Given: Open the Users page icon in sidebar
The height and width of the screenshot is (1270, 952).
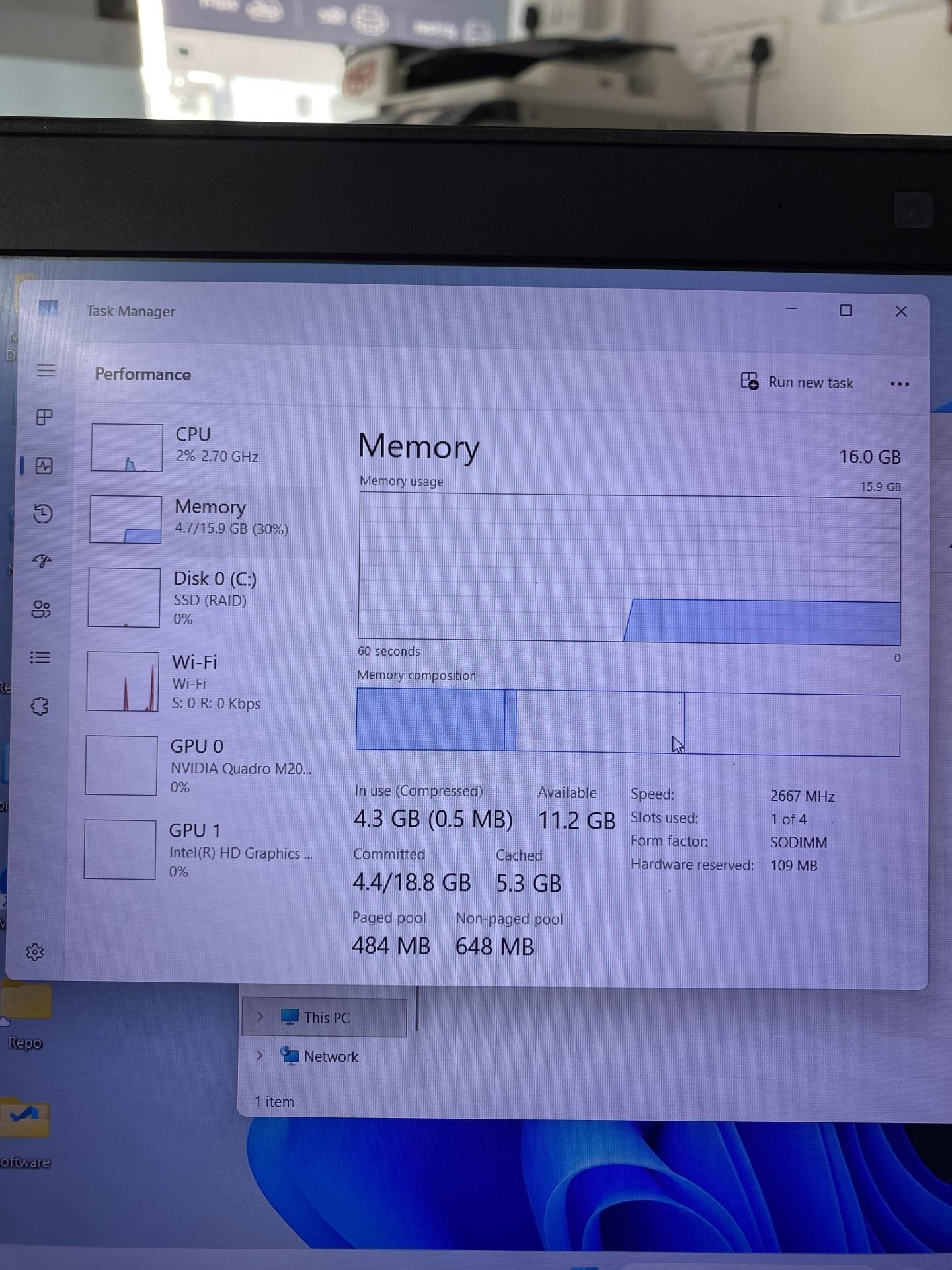Looking at the screenshot, I should click(x=41, y=609).
